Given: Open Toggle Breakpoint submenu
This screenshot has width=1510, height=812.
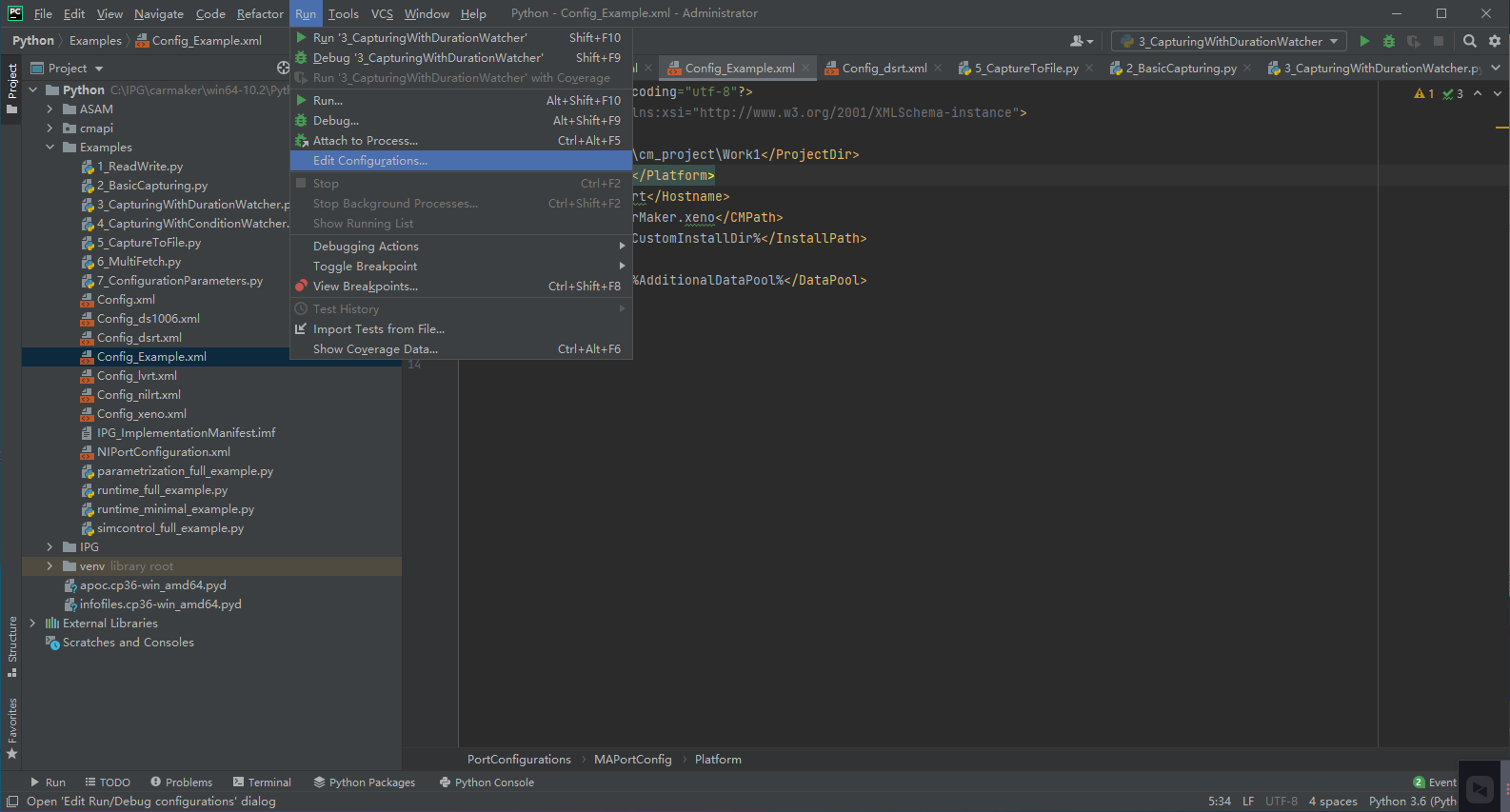Looking at the screenshot, I should (461, 267).
